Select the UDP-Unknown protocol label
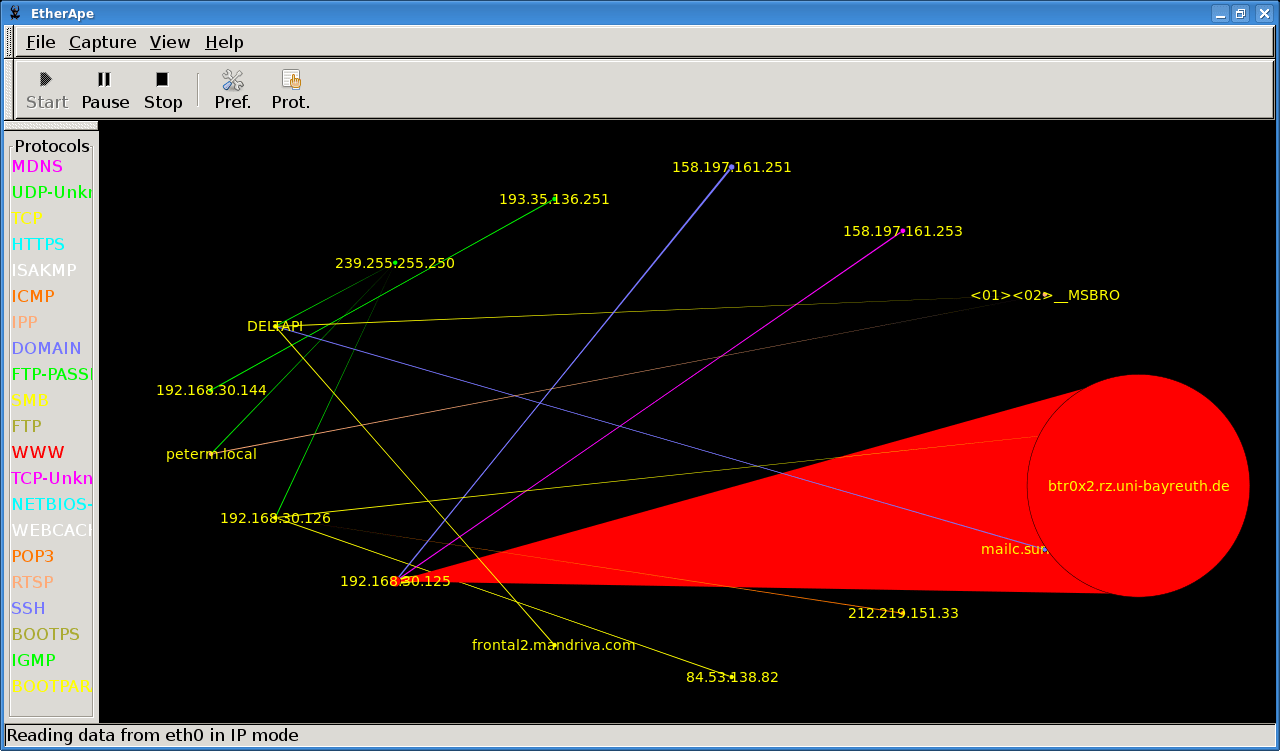Viewport: 1280px width, 751px height. (x=52, y=192)
